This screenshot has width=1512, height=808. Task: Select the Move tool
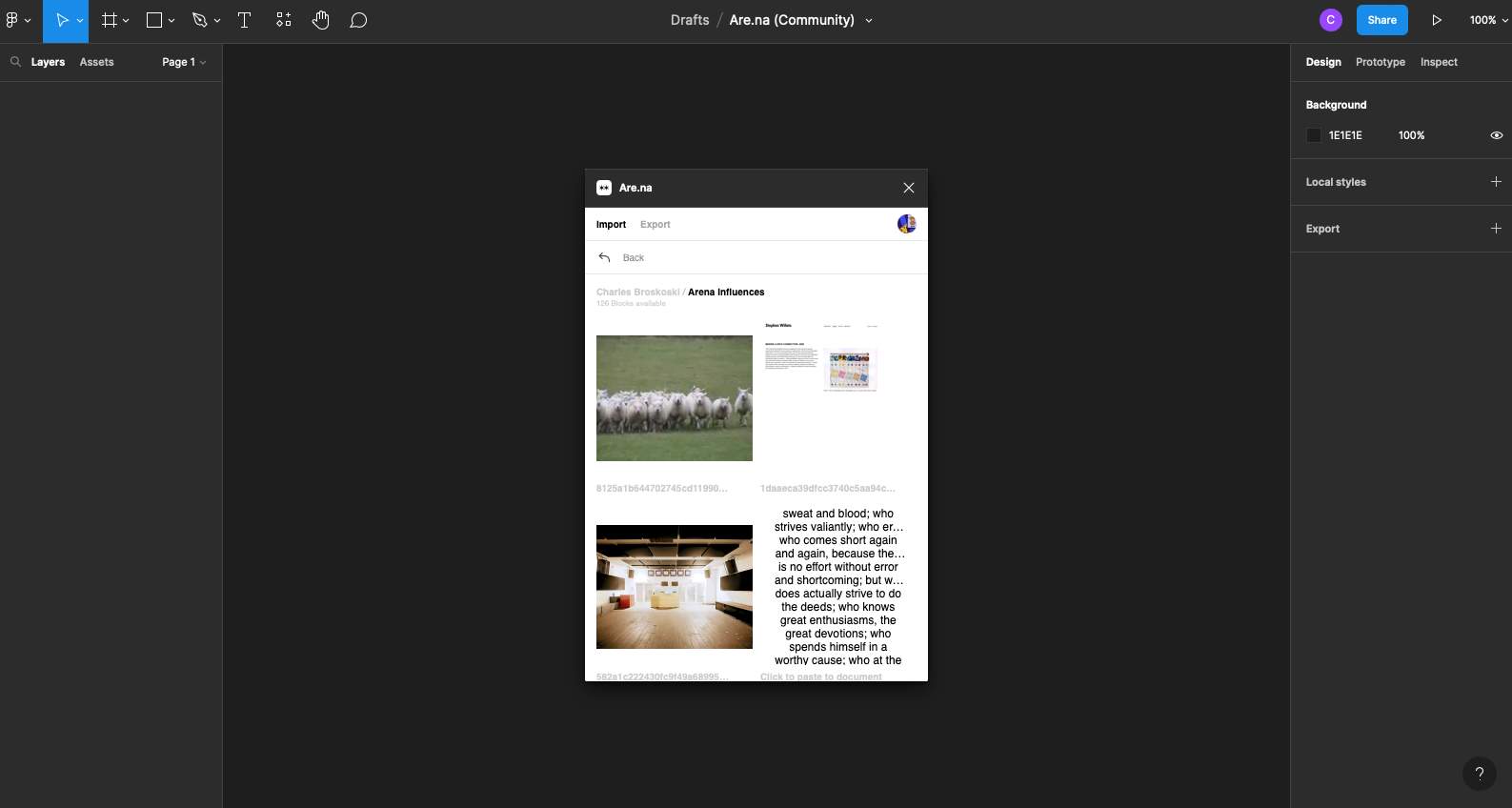click(62, 20)
